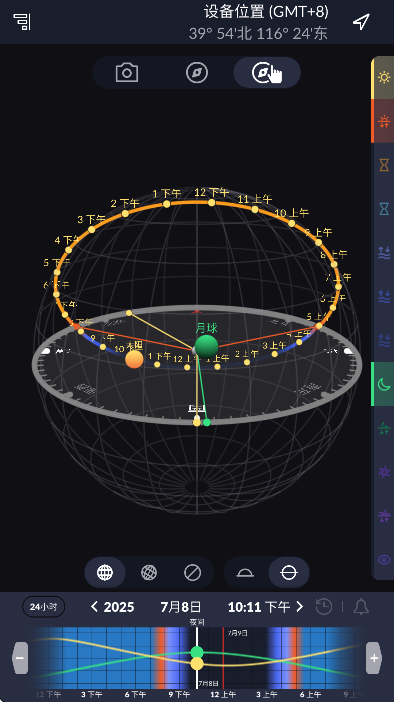This screenshot has width=394, height=702.
Task: Zoom in timeline with plus button
Action: 374,658
